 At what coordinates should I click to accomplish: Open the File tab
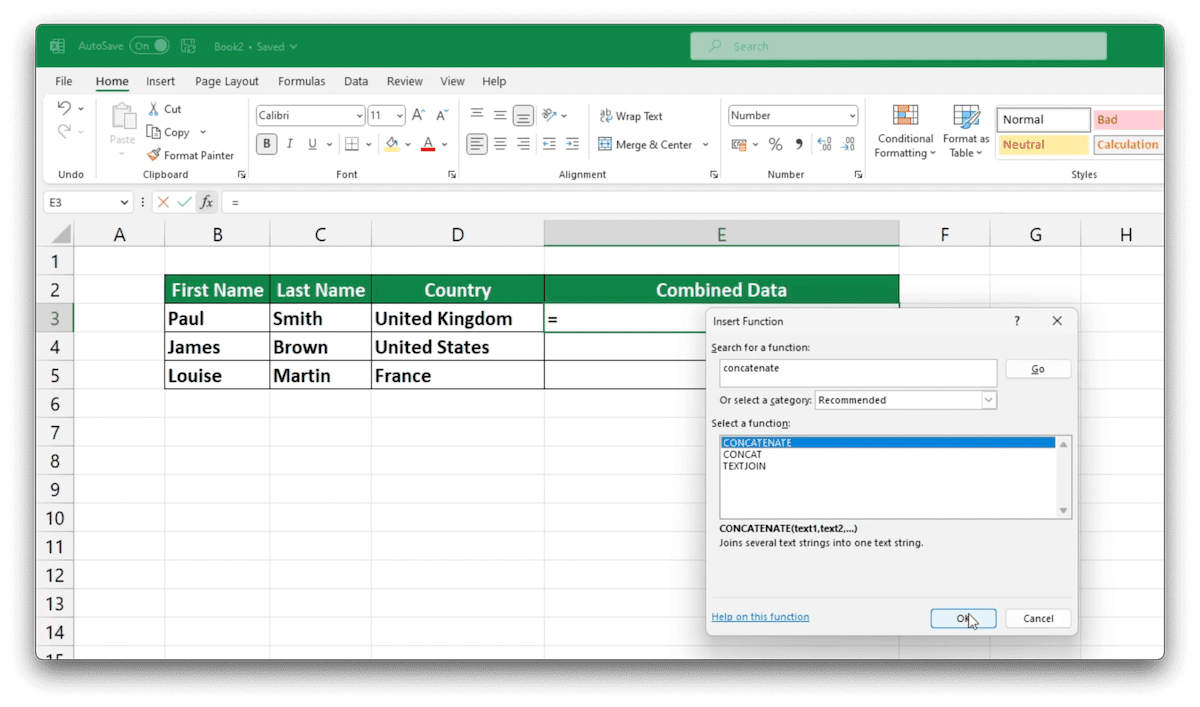point(64,81)
